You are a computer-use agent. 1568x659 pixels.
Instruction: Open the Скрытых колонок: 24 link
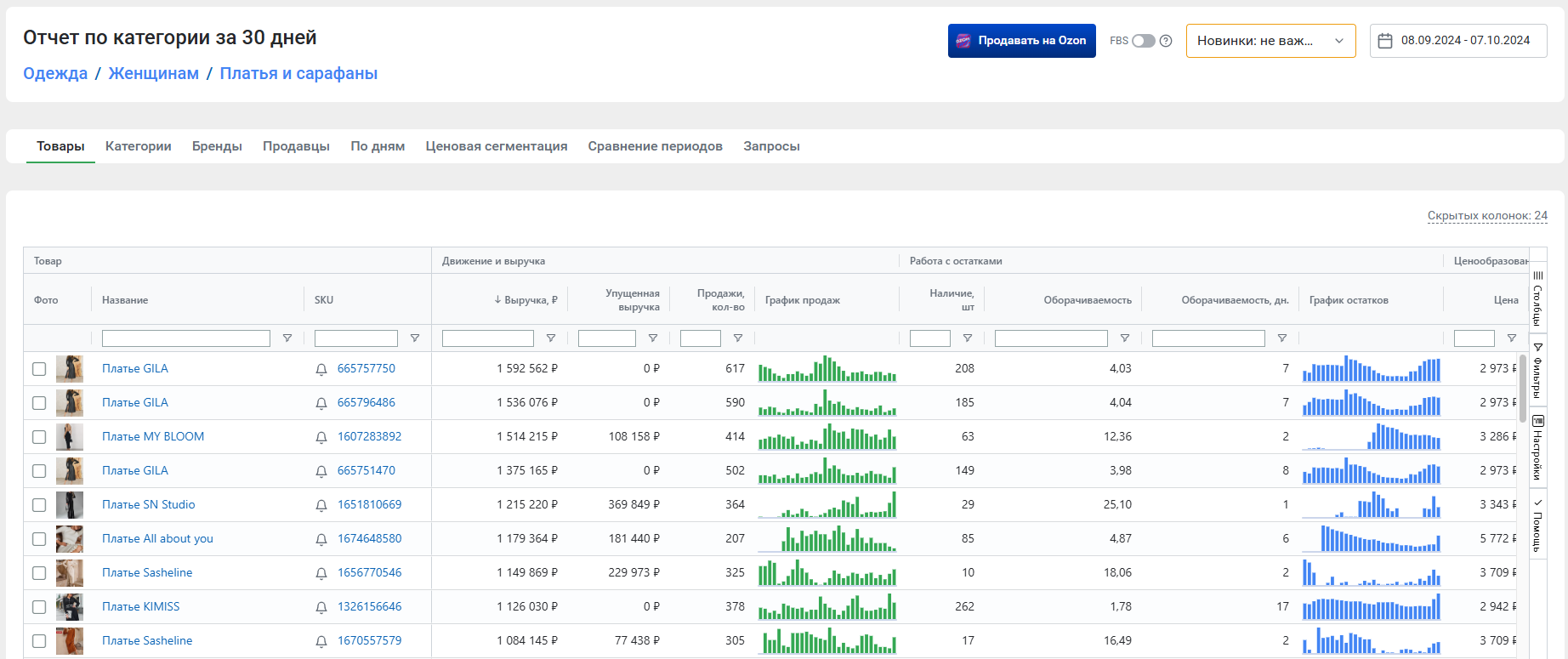1487,216
